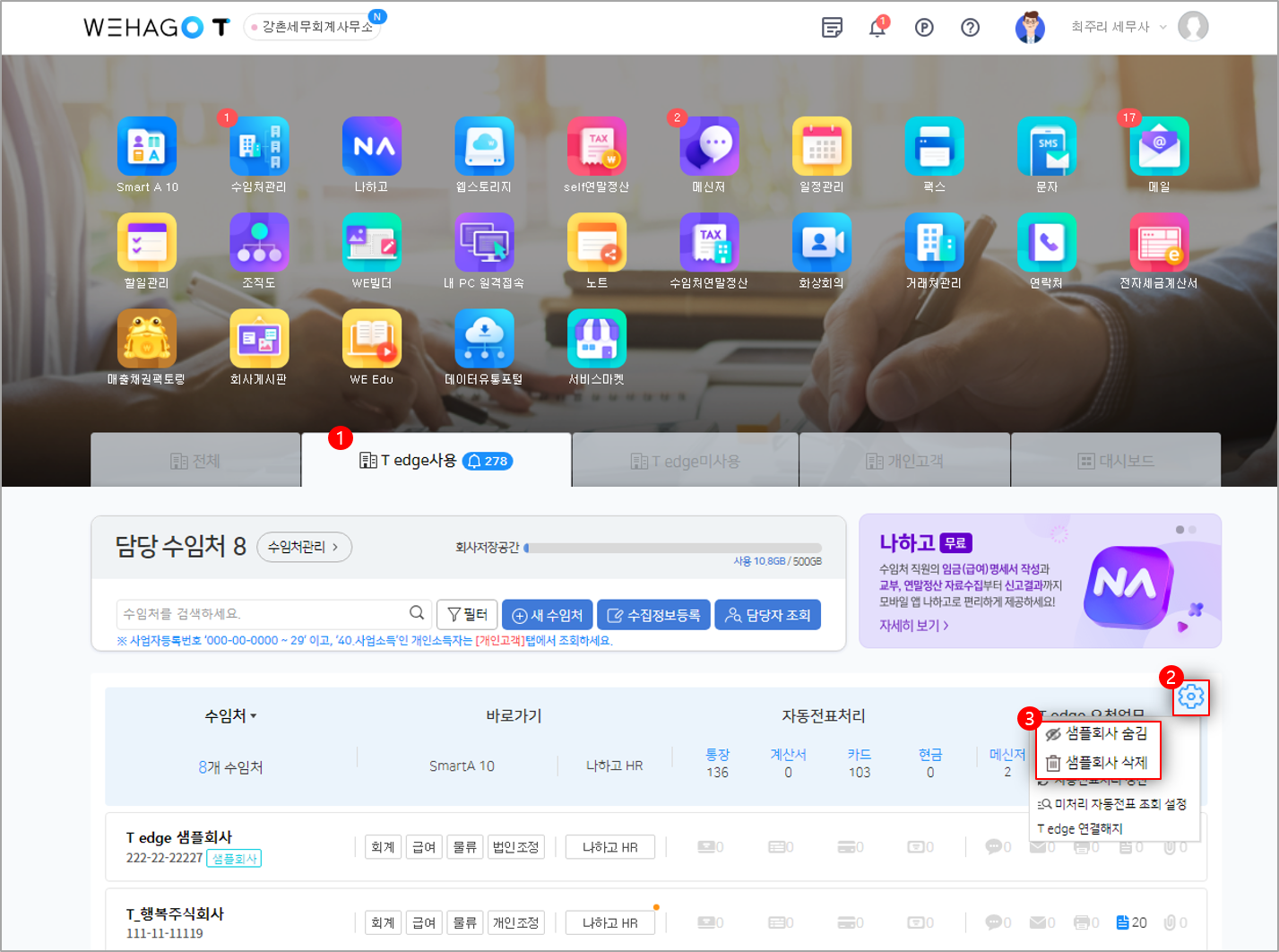Expand the 수임처관리 chevron button
The height and width of the screenshot is (952, 1279).
point(304,547)
